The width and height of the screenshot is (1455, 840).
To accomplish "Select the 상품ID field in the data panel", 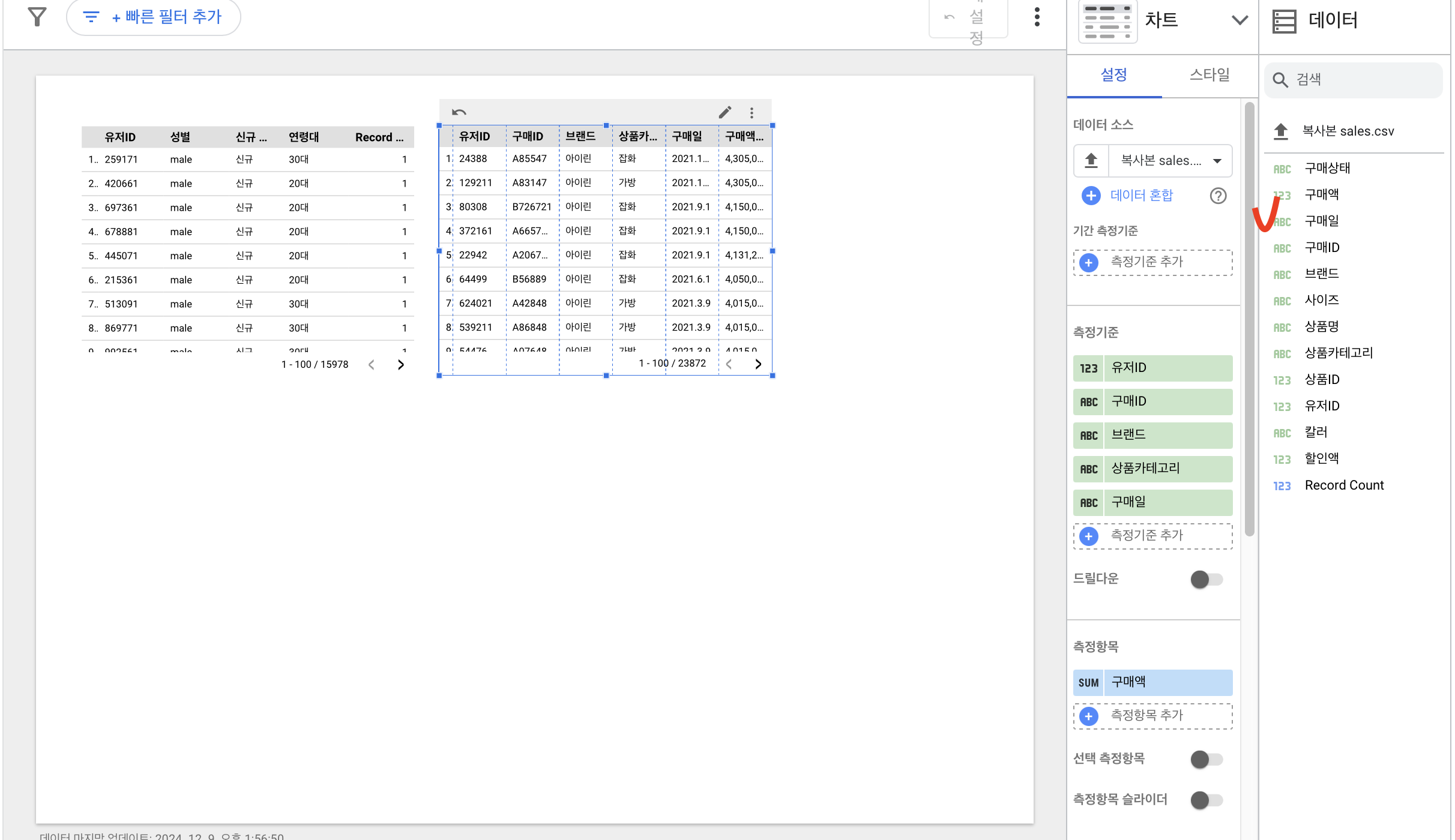I will coord(1322,380).
